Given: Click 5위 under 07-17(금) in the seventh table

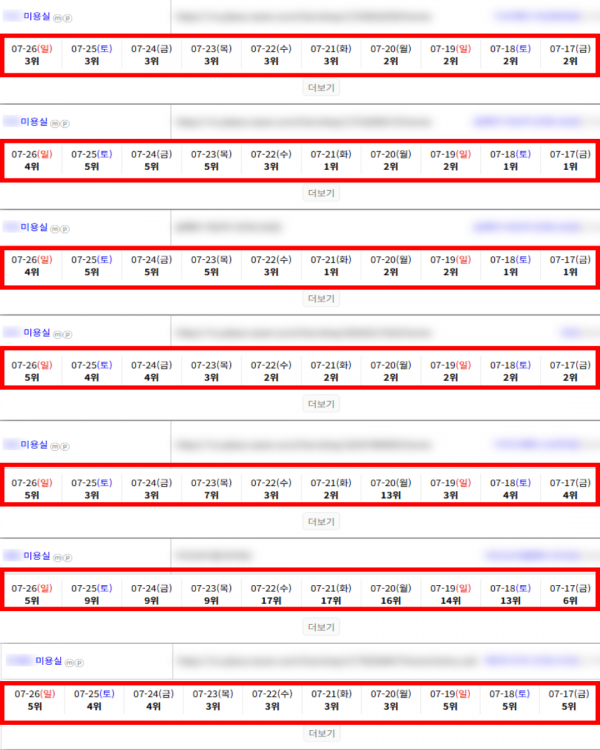Looking at the screenshot, I should pos(568,706).
